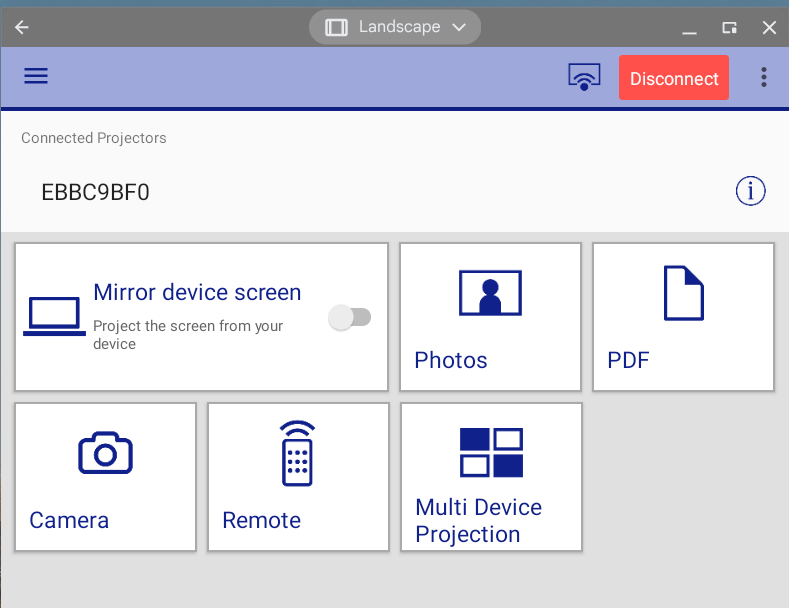The width and height of the screenshot is (789, 608).
Task: Click the projector wireless connection icon
Action: 584,77
